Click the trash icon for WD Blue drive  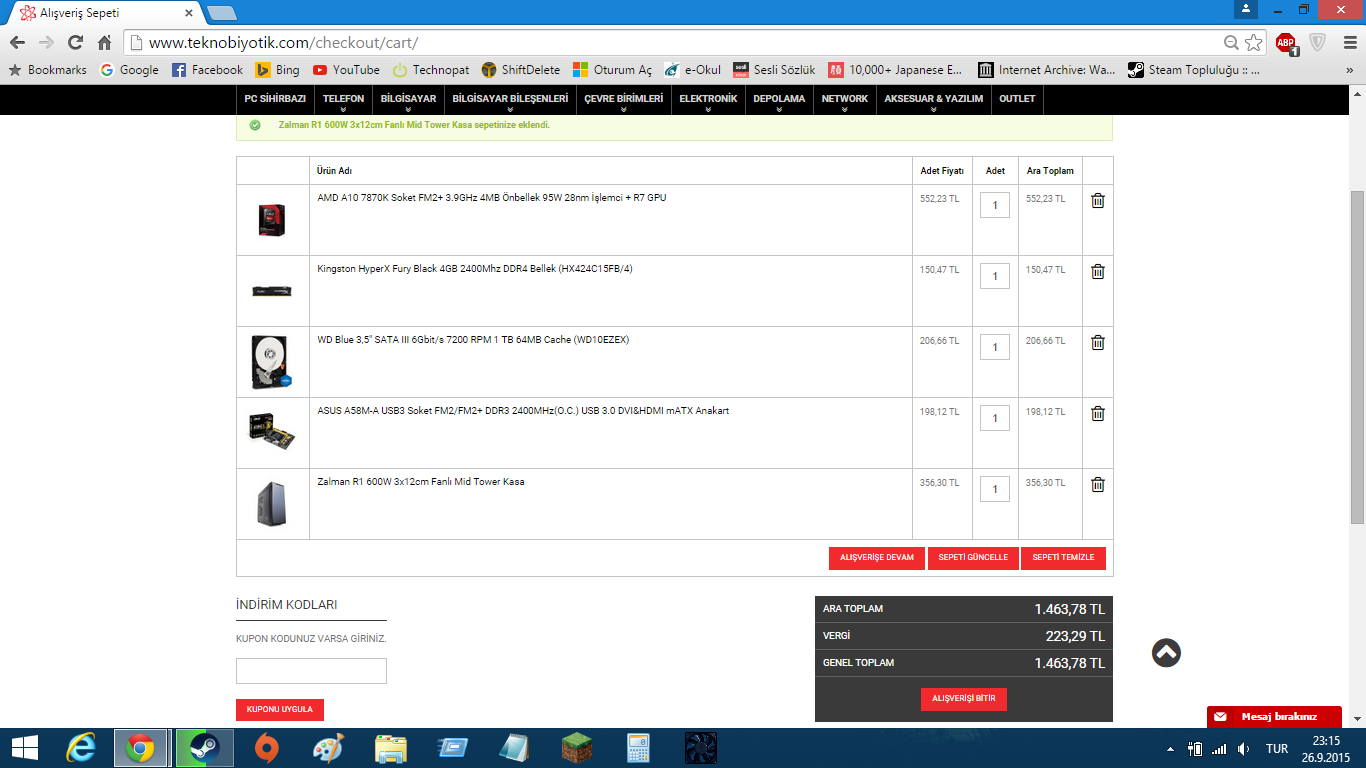pyautogui.click(x=1097, y=342)
